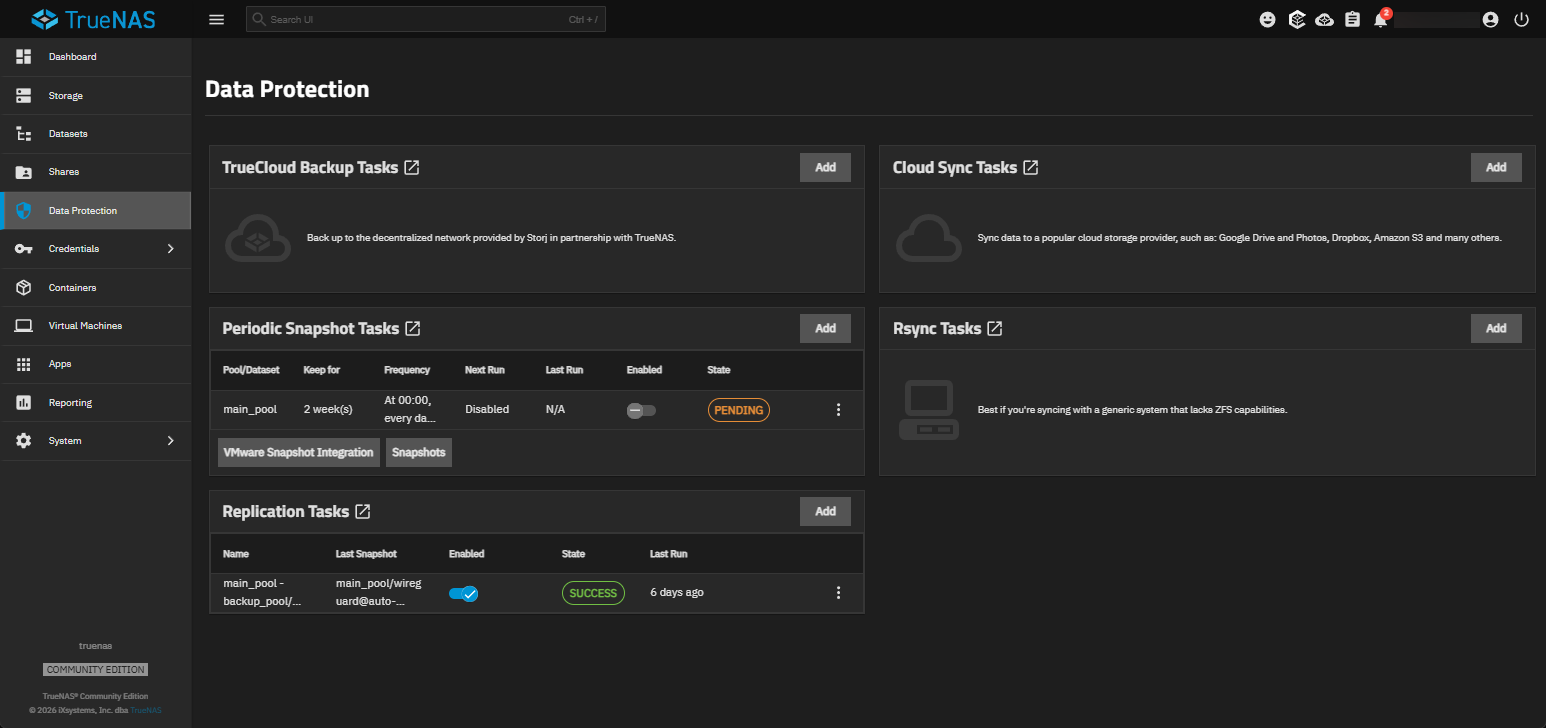
Task: Click the SUCCESS state badge
Action: pos(593,593)
